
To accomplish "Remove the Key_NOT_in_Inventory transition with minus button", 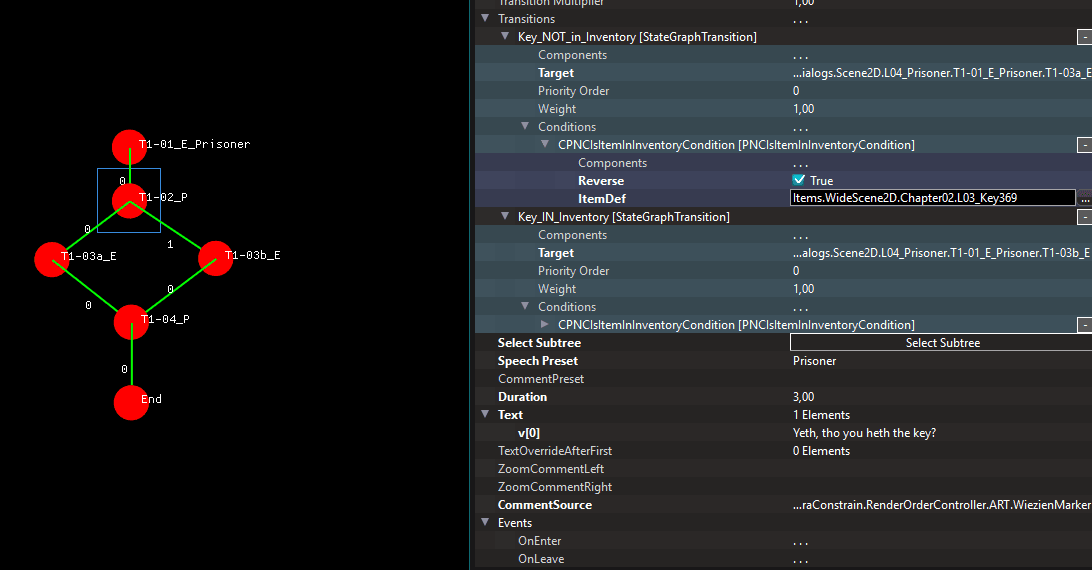I will click(1084, 37).
